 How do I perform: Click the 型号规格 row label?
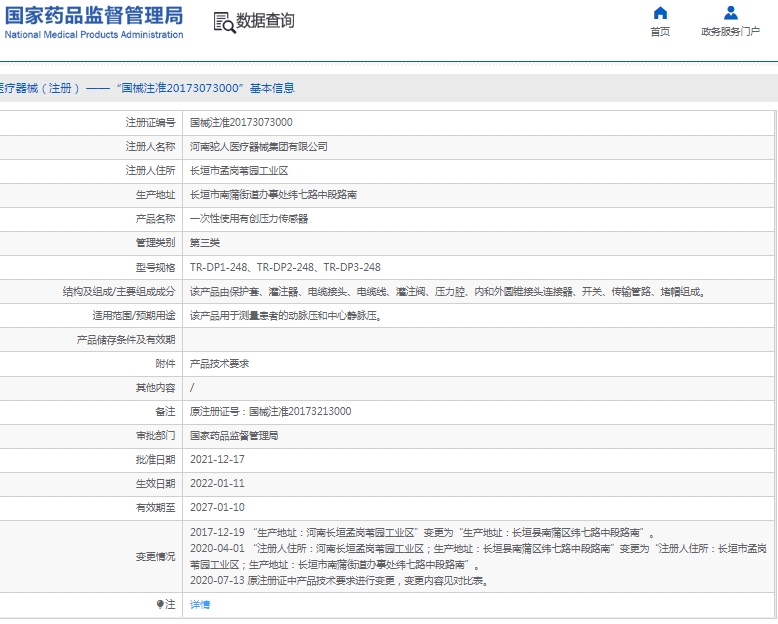coord(155,267)
